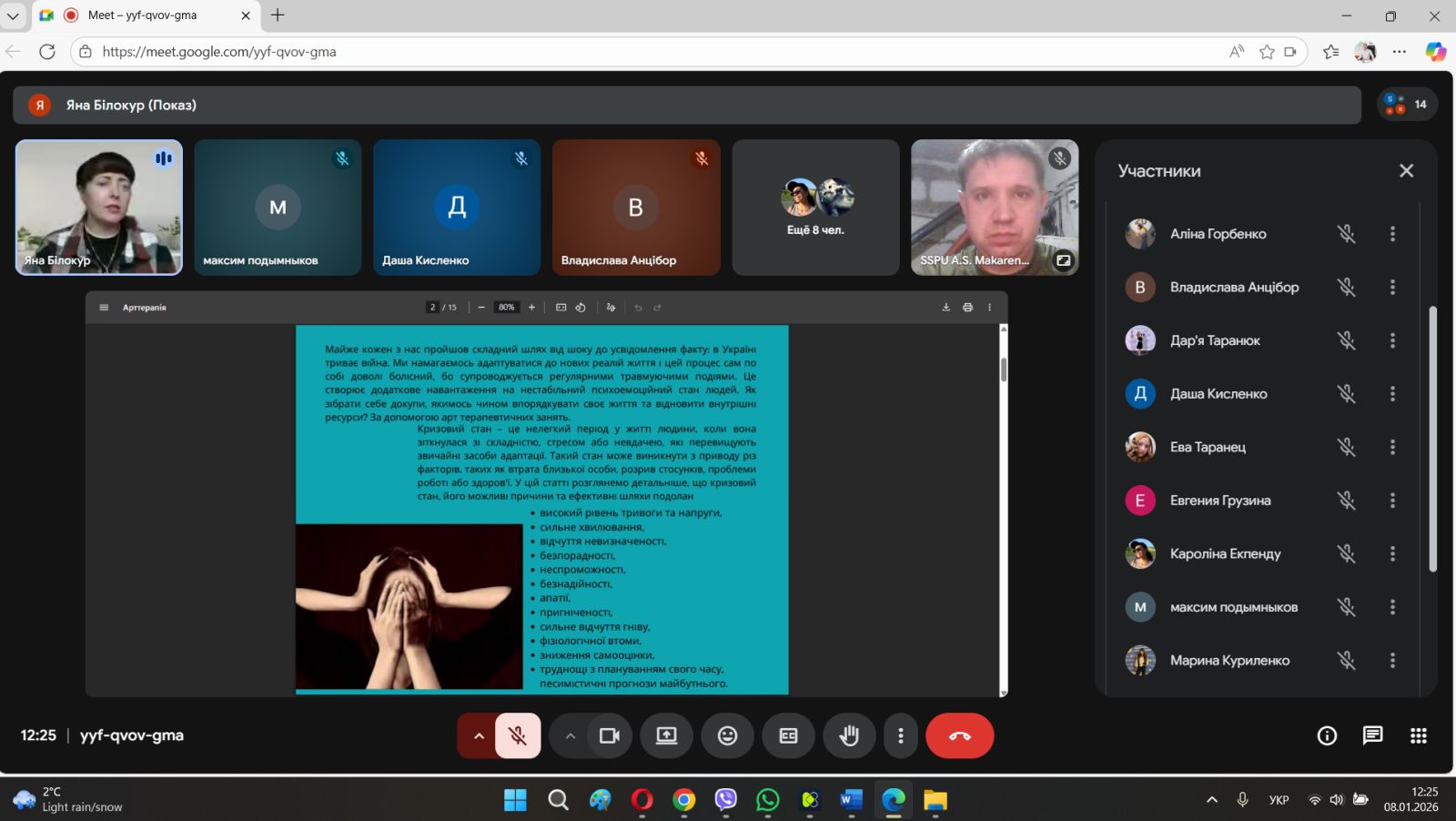This screenshot has height=821, width=1456.
Task: Start screen sharing with present button
Action: (666, 735)
